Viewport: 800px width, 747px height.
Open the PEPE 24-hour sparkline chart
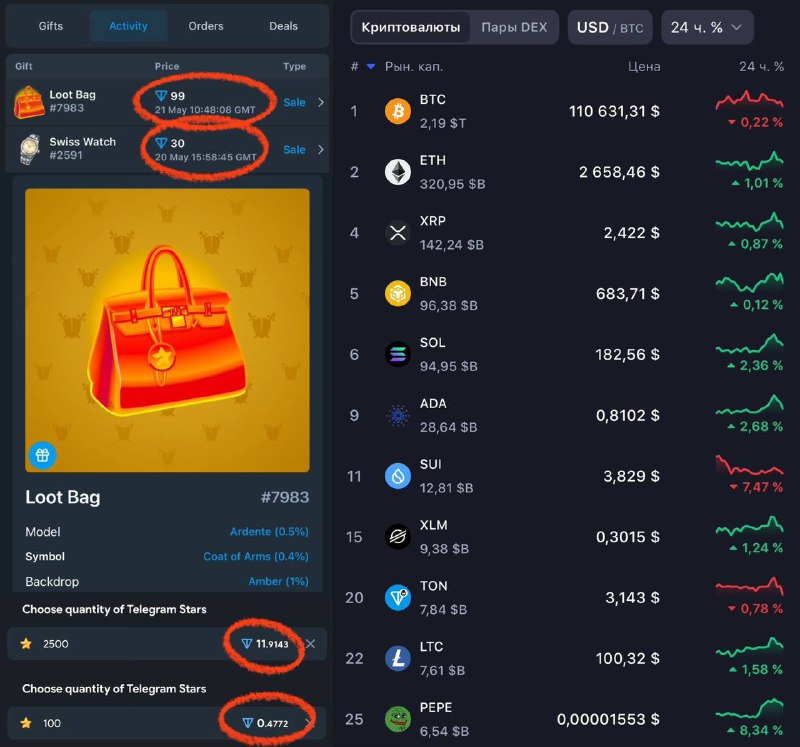749,708
